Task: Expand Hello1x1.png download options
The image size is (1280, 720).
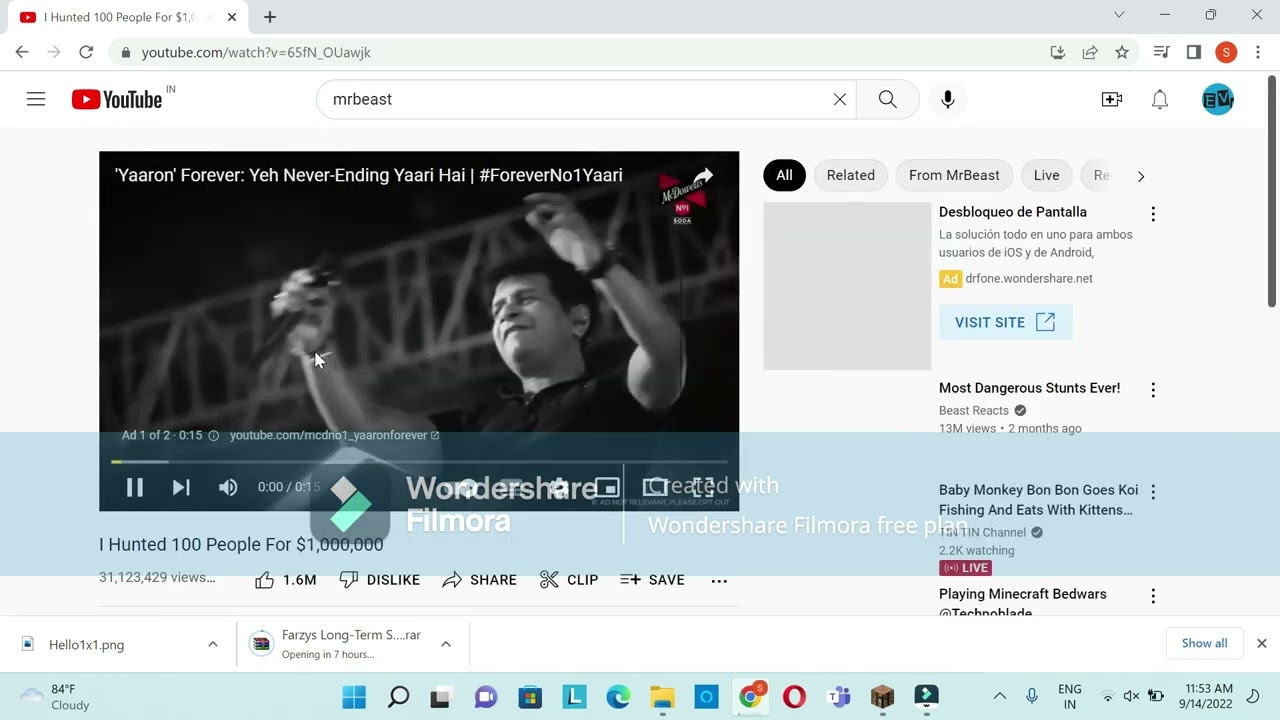Action: (x=213, y=644)
